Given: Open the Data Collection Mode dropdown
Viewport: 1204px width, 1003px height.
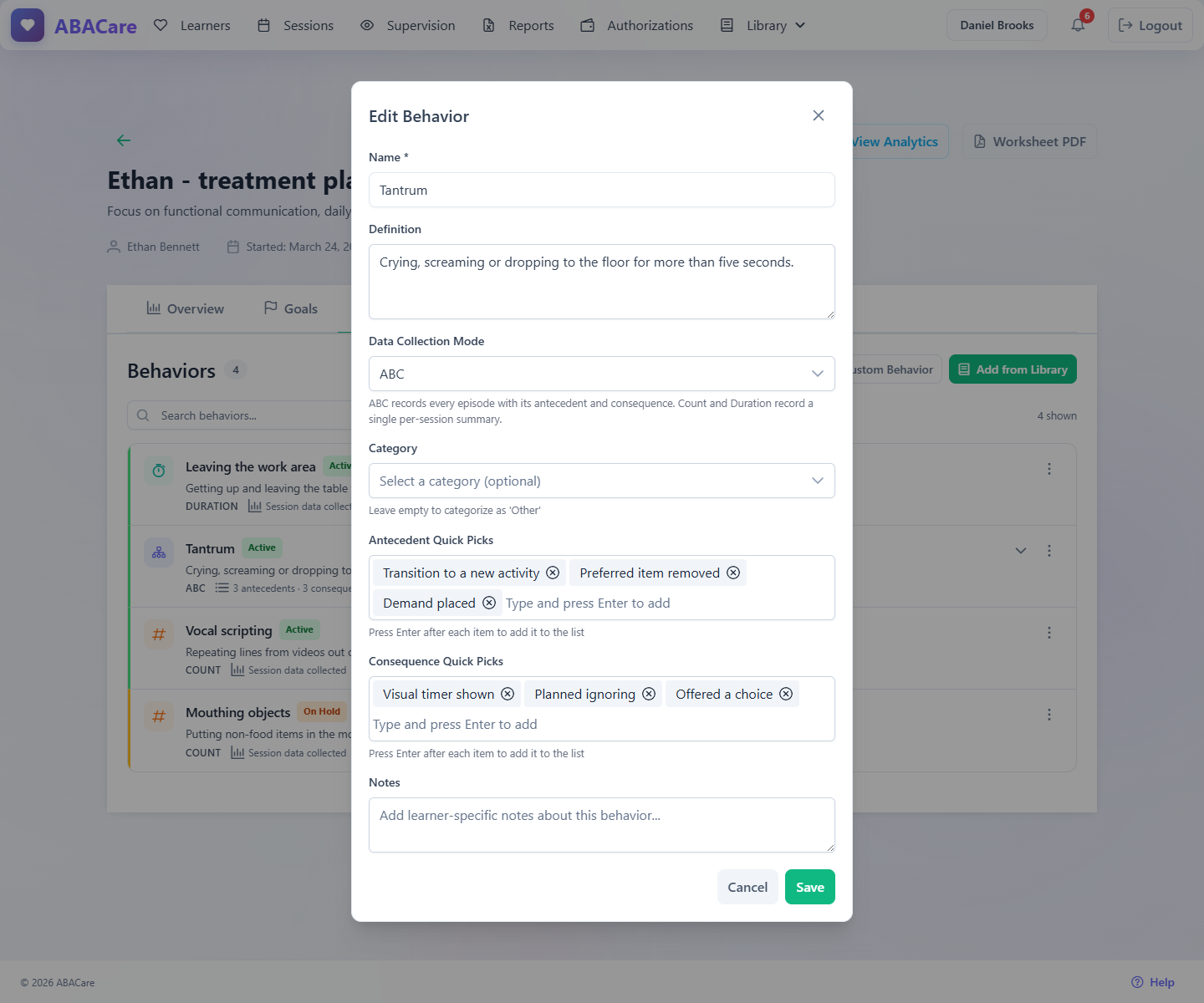Looking at the screenshot, I should 602,374.
